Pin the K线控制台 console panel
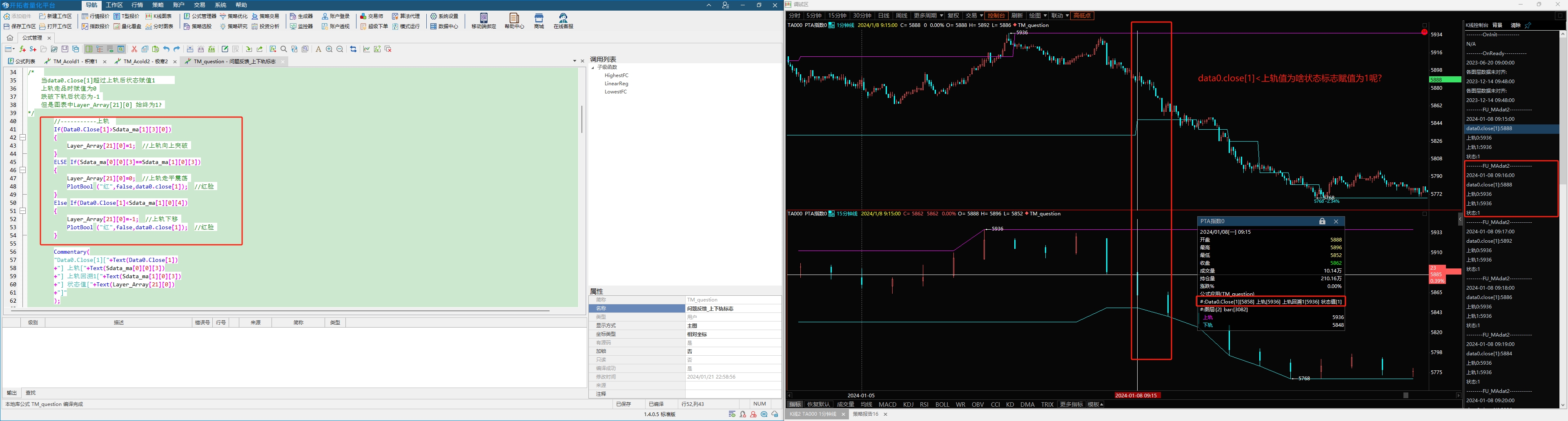The image size is (1568, 421). pyautogui.click(x=1528, y=25)
